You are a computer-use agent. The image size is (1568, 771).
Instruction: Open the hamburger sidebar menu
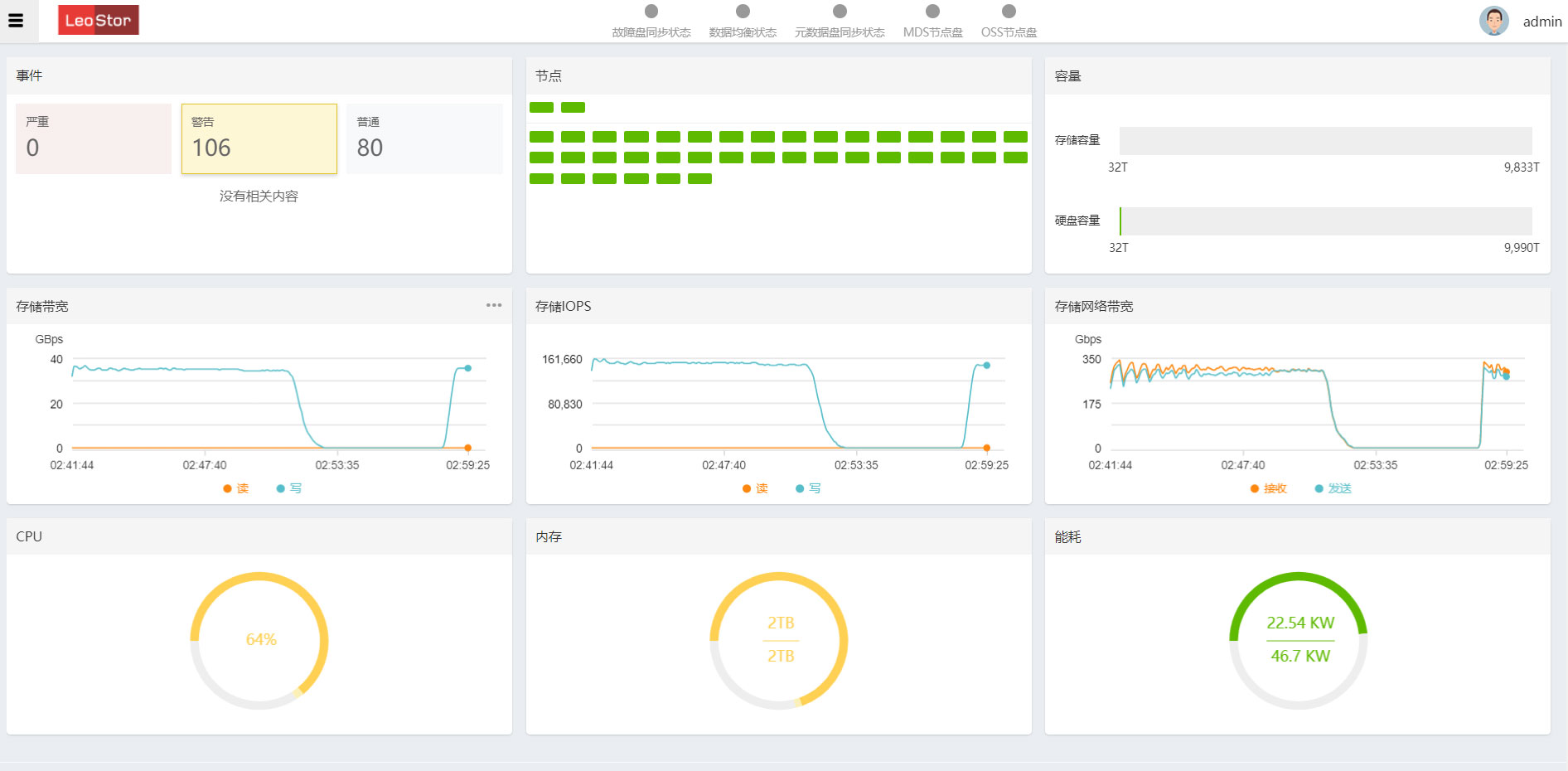(16, 21)
